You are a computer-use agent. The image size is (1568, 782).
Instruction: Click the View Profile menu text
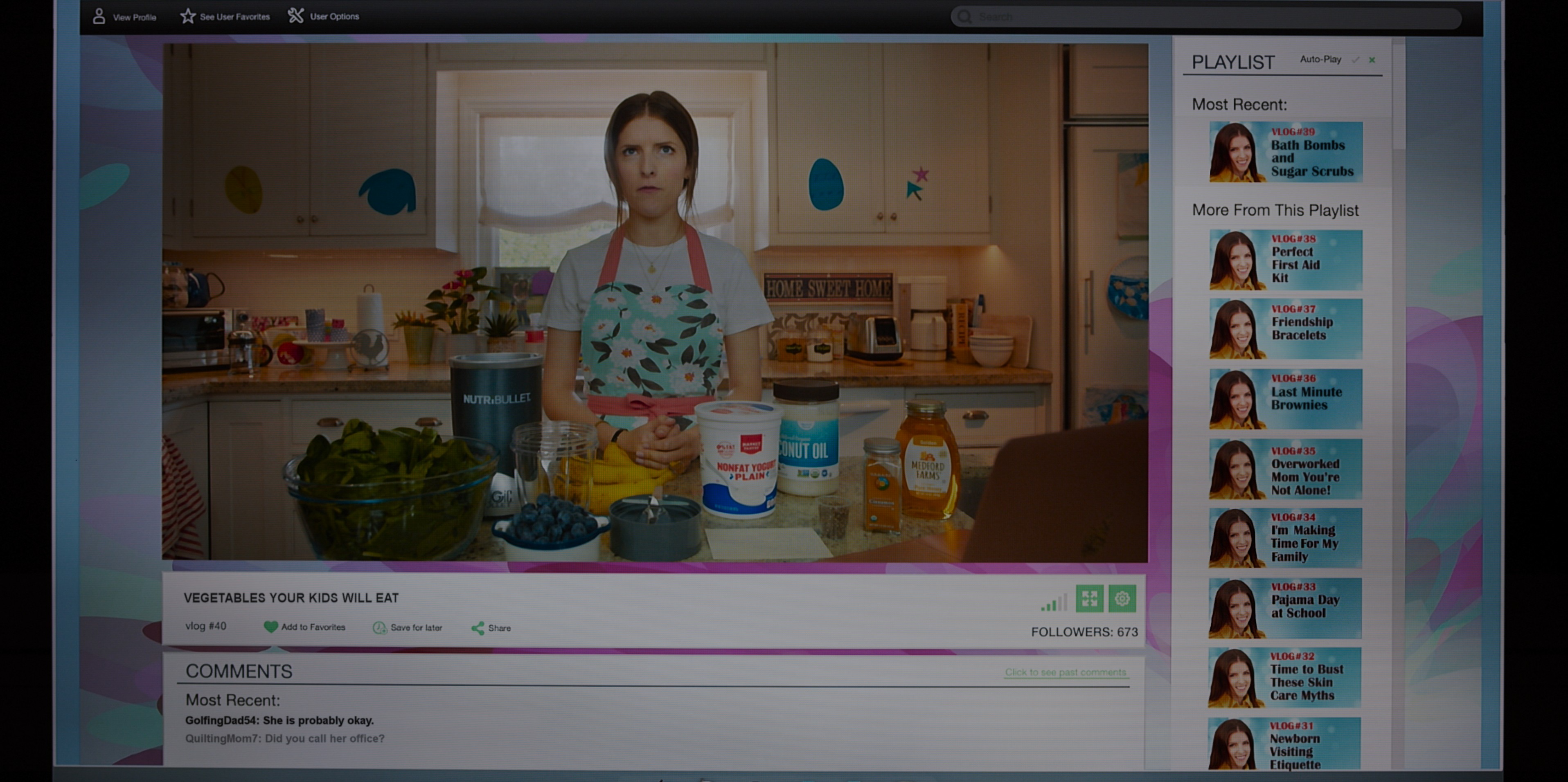(x=135, y=17)
